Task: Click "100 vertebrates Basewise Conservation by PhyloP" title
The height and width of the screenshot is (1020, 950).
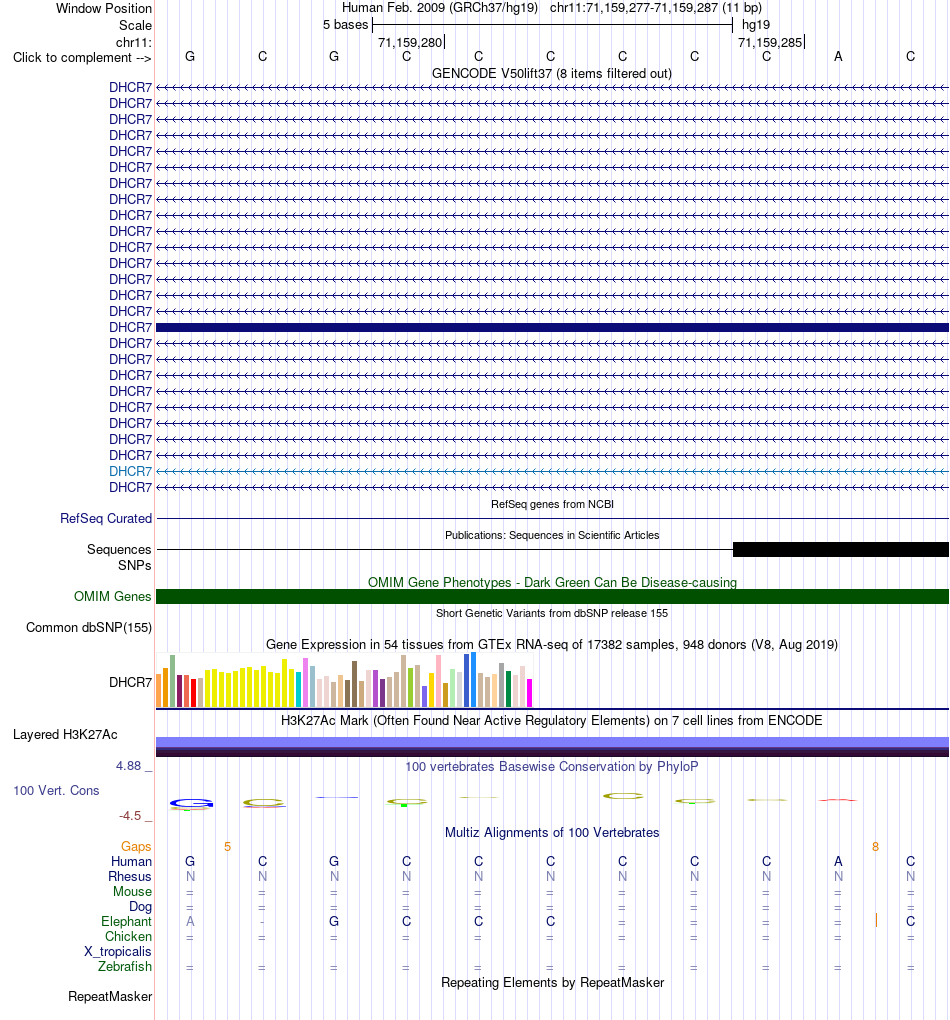Action: pos(552,766)
